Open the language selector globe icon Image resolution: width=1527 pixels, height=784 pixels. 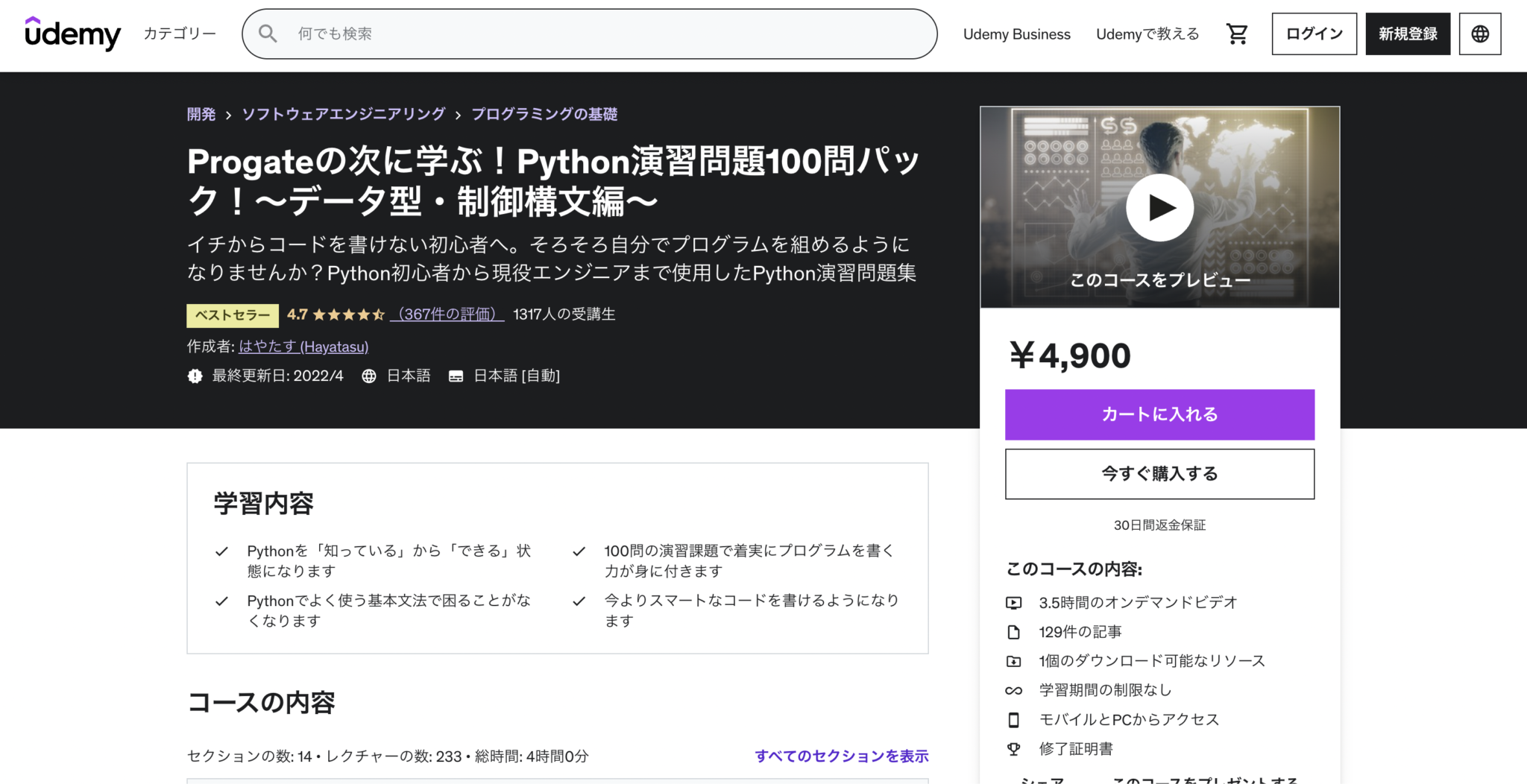pyautogui.click(x=1479, y=33)
